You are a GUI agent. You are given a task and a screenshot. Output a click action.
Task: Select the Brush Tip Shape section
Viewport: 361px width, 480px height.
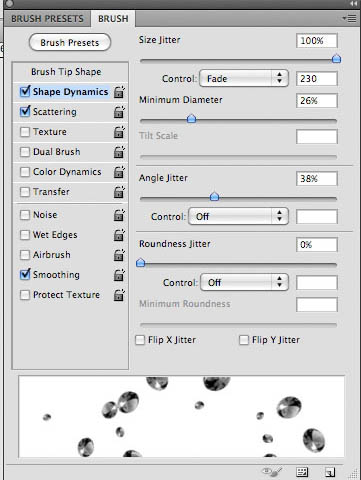[x=66, y=72]
